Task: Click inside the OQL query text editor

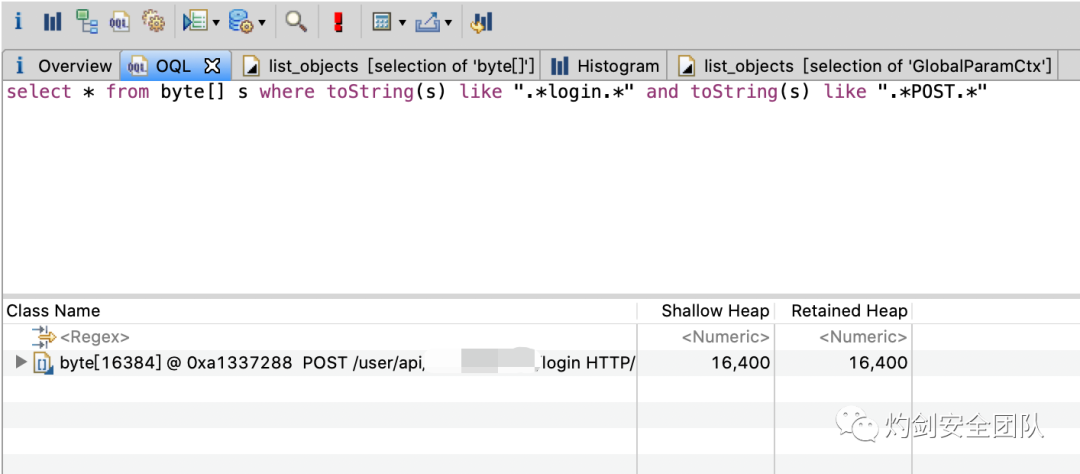Action: coord(540,186)
